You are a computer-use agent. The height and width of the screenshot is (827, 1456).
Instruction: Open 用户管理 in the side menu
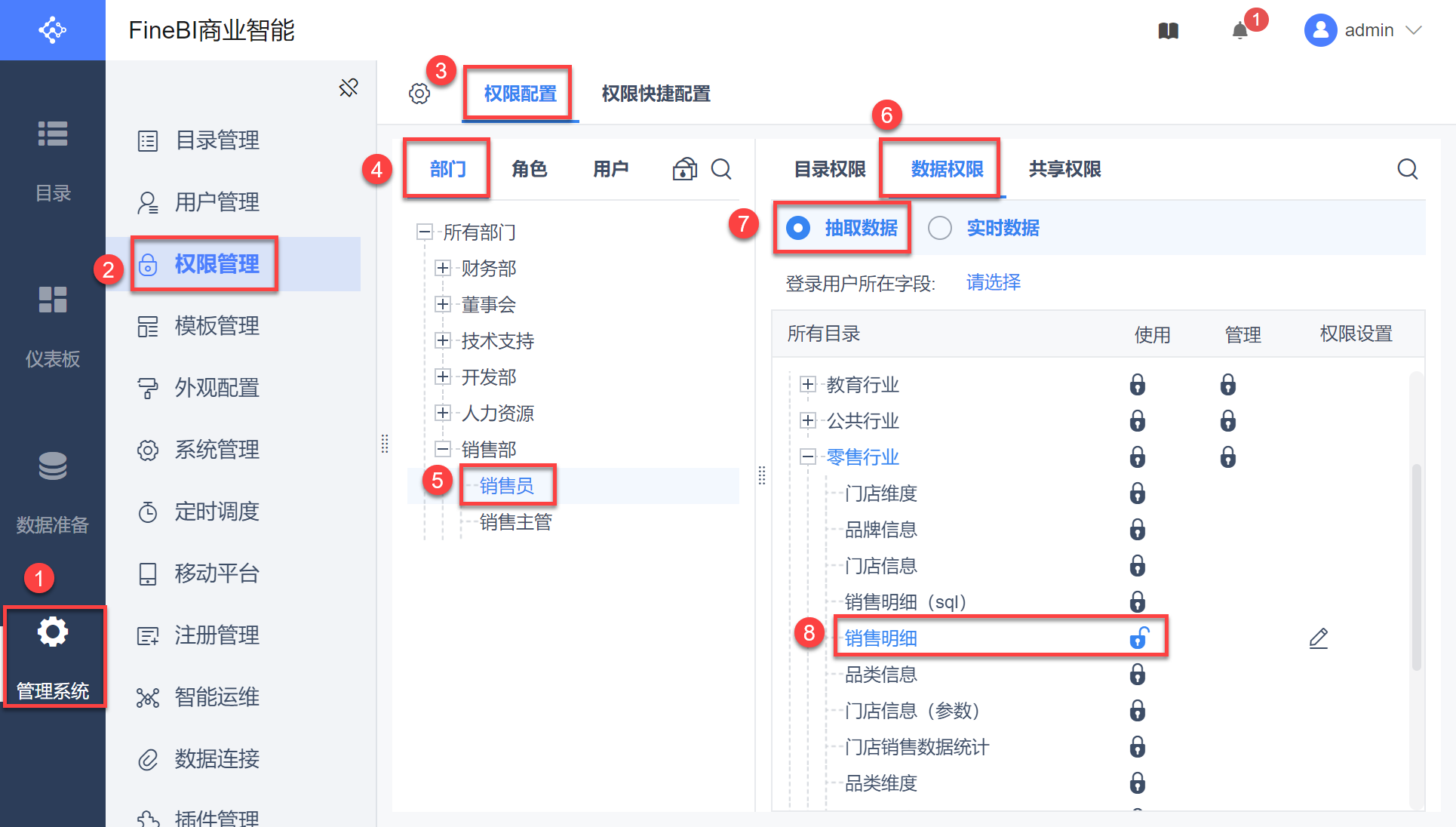217,202
